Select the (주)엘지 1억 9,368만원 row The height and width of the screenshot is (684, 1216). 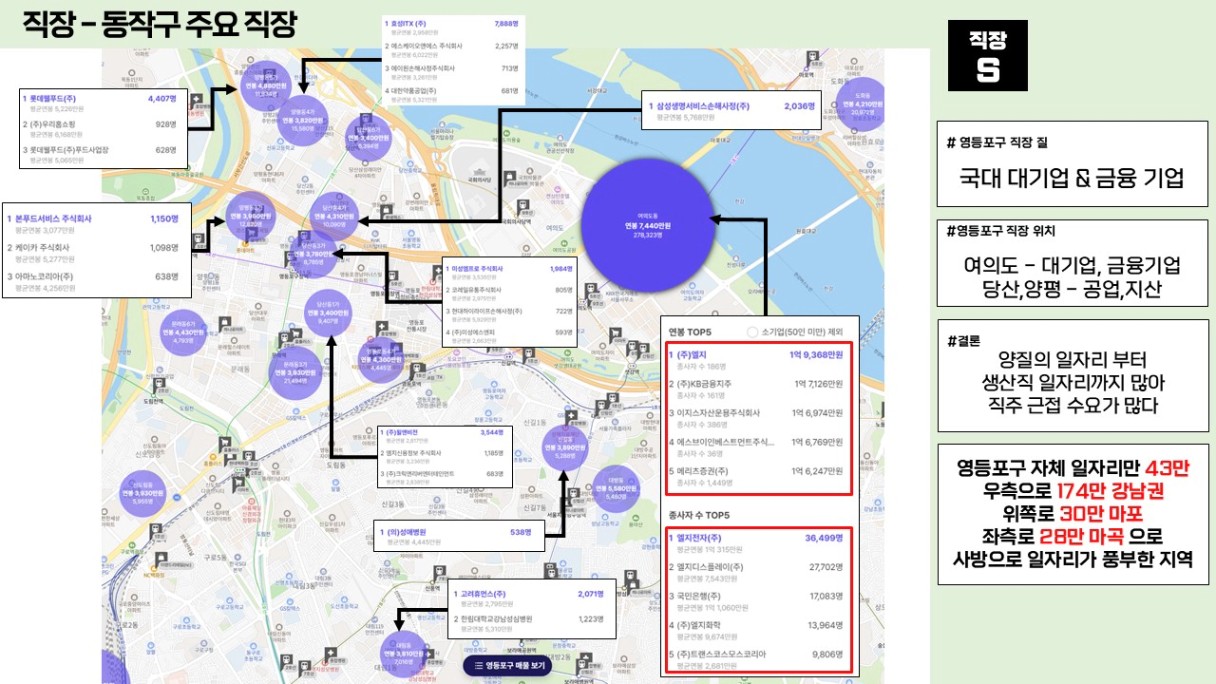click(758, 360)
